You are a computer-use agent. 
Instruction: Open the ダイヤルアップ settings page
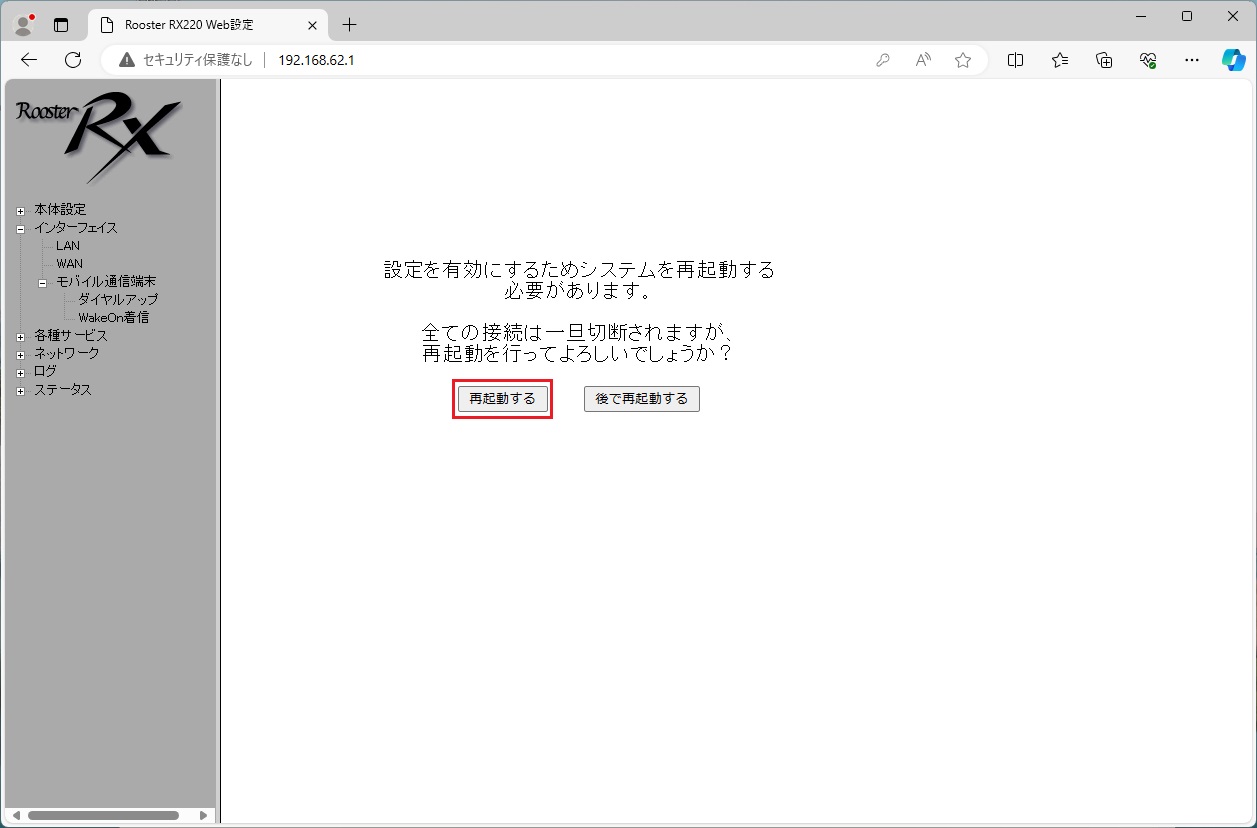(x=118, y=299)
